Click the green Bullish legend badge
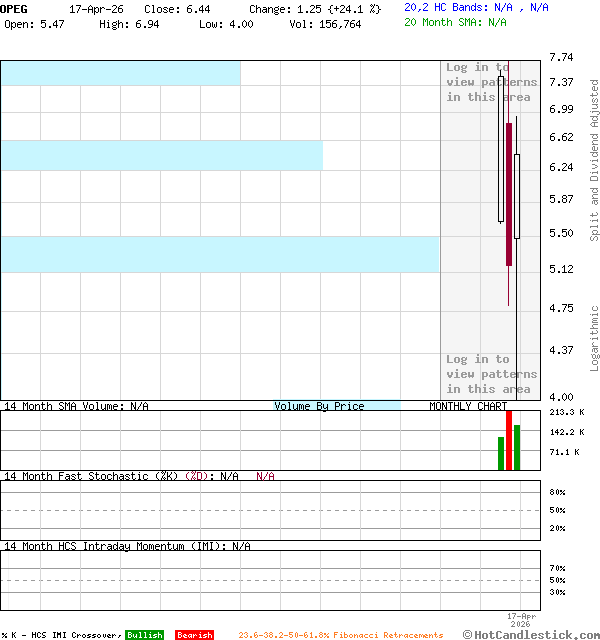 145,635
